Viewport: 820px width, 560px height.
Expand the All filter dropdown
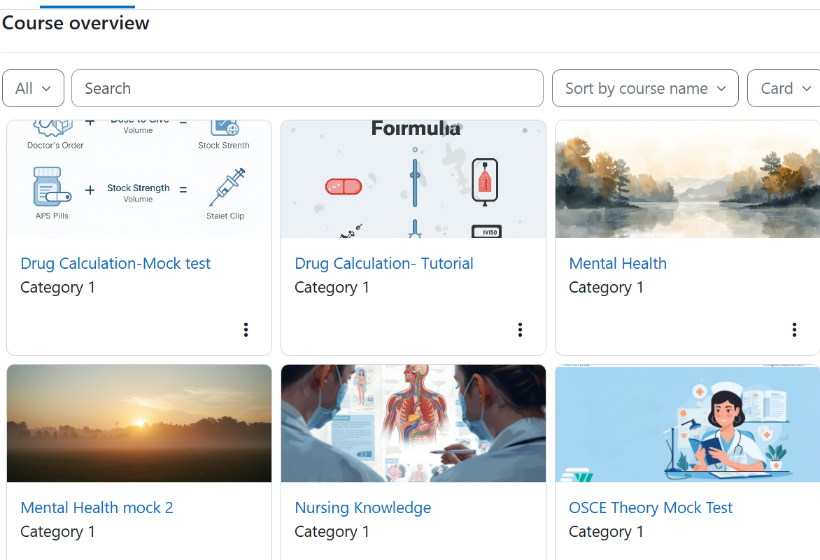tap(33, 88)
